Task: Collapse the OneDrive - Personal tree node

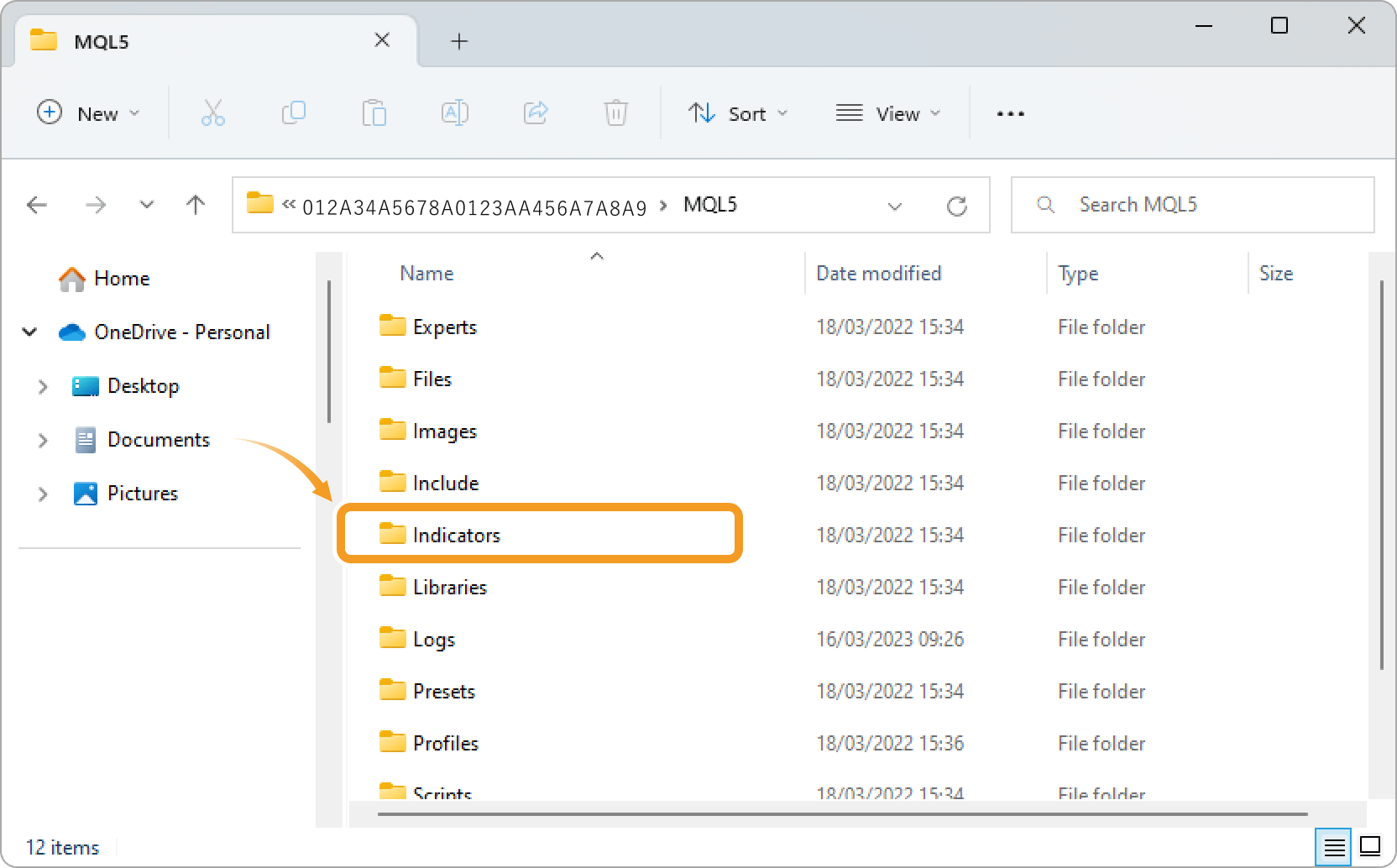Action: point(29,332)
